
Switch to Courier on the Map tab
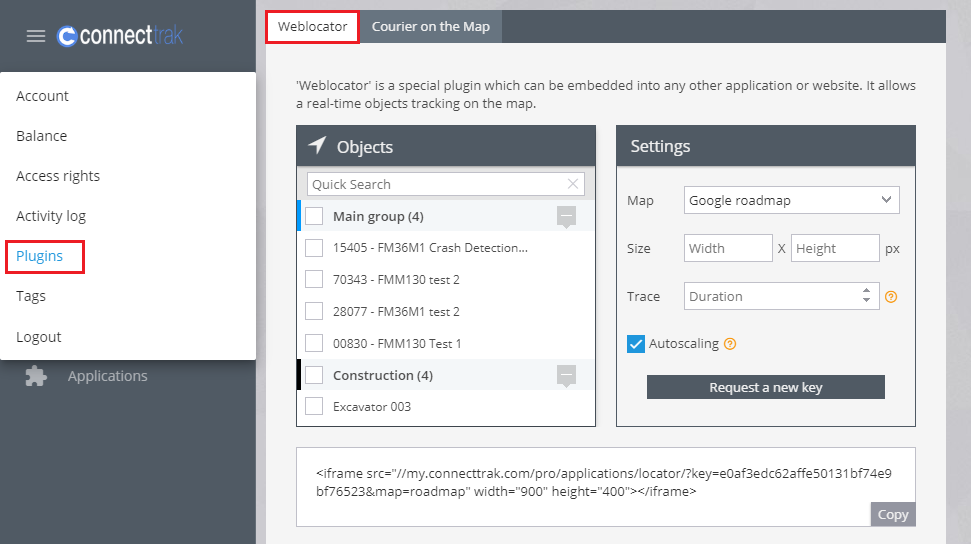click(430, 27)
